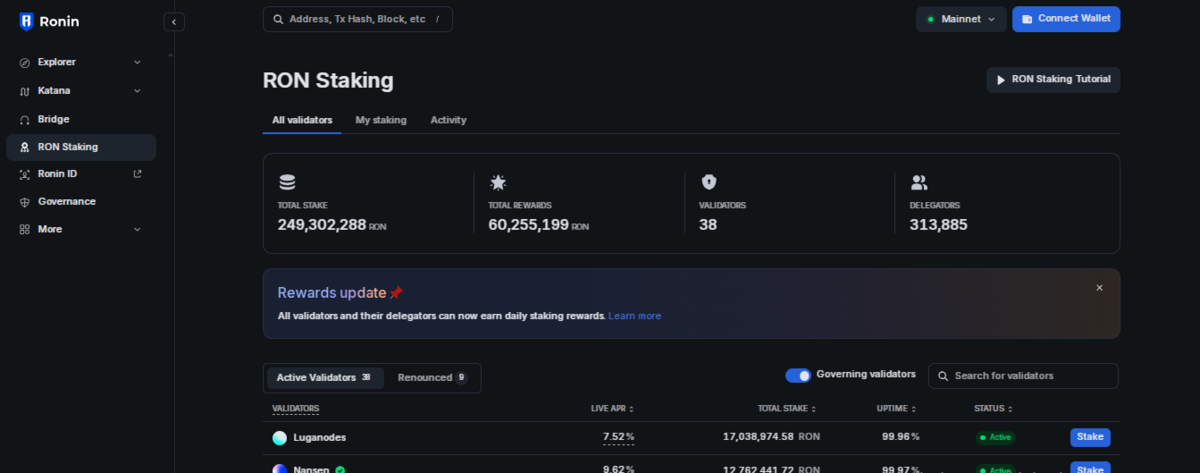Click the pushpin icon beside Rewards update
1200x473 pixels.
click(396, 293)
